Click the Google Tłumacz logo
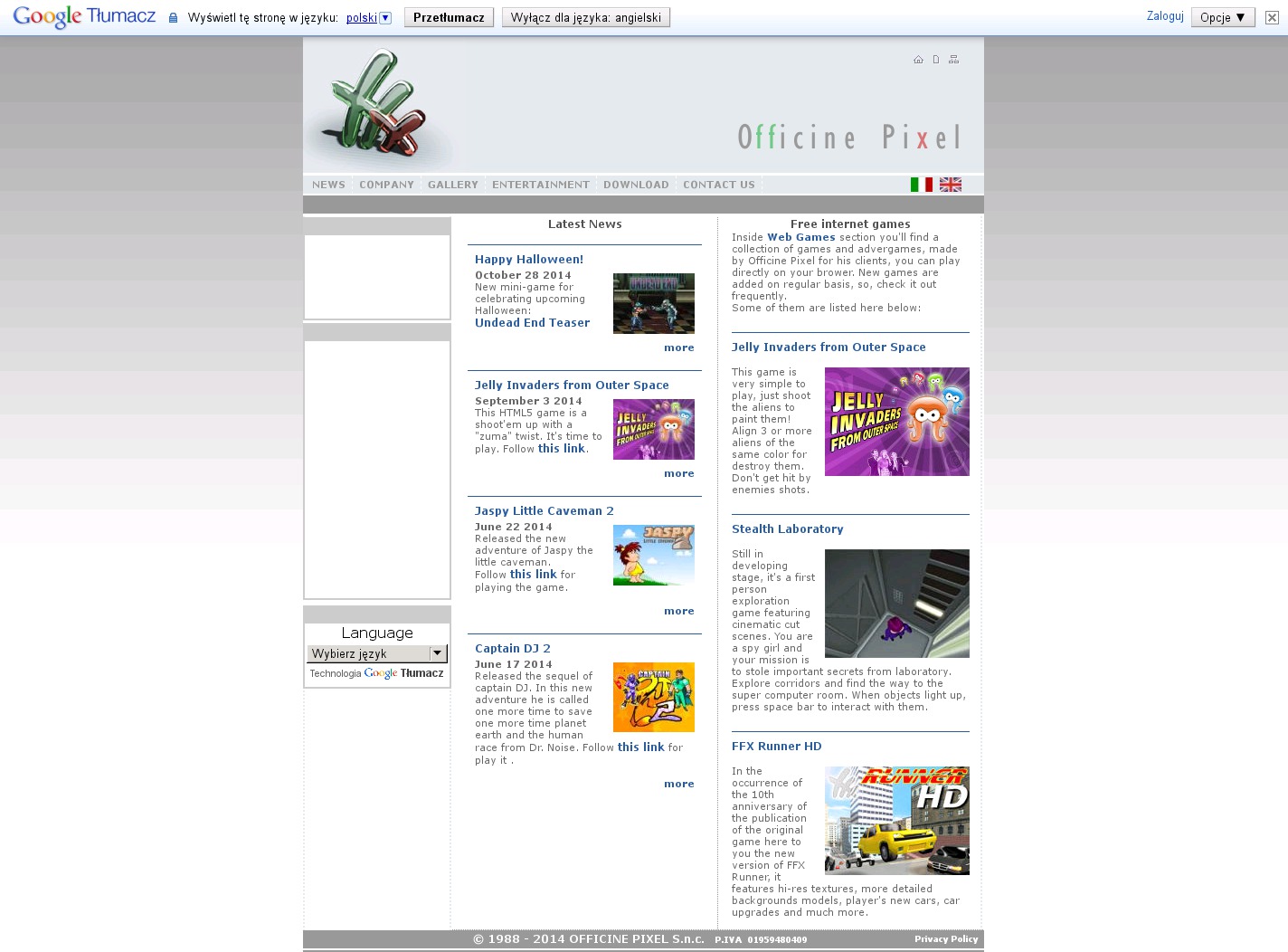 click(x=84, y=17)
